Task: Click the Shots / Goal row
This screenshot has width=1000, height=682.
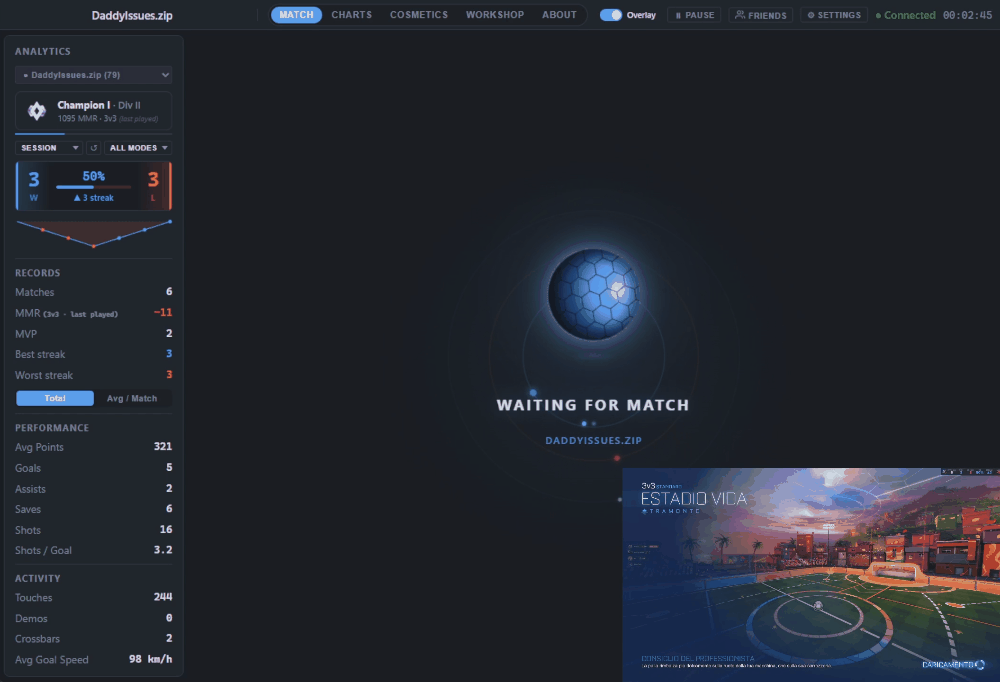Action: coord(94,550)
